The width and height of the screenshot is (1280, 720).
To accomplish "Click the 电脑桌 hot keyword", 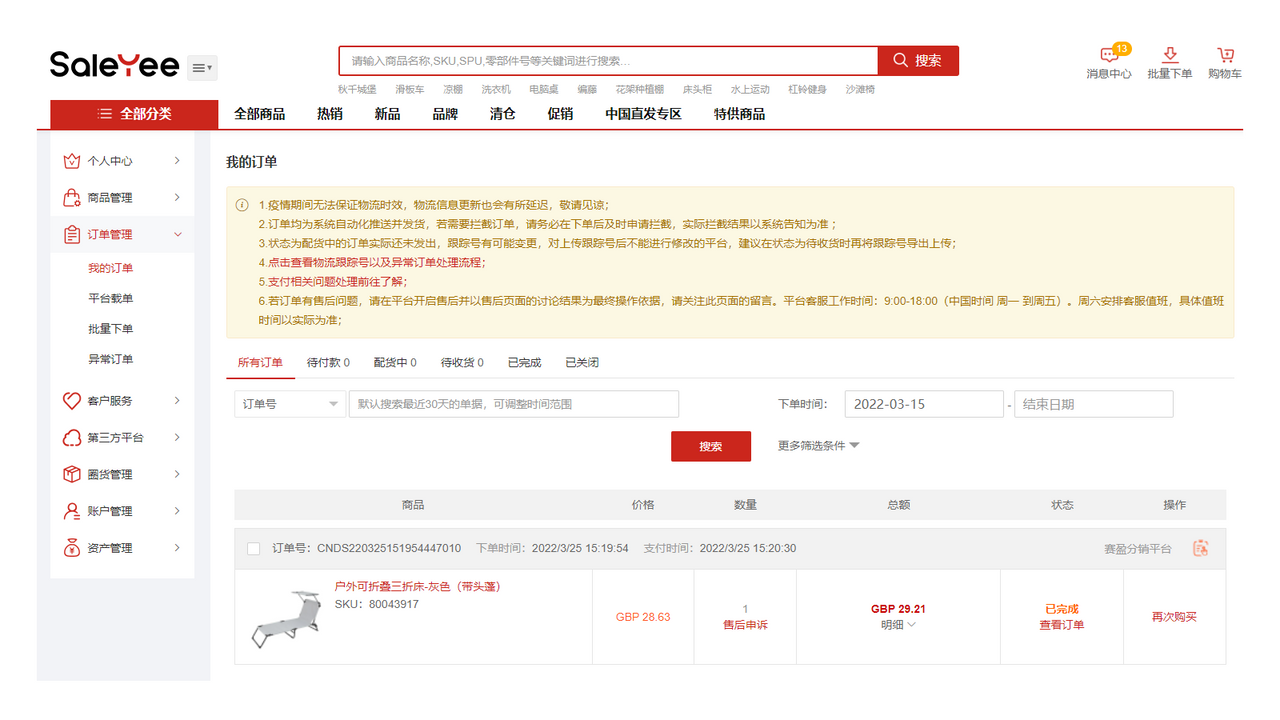I will (x=544, y=90).
